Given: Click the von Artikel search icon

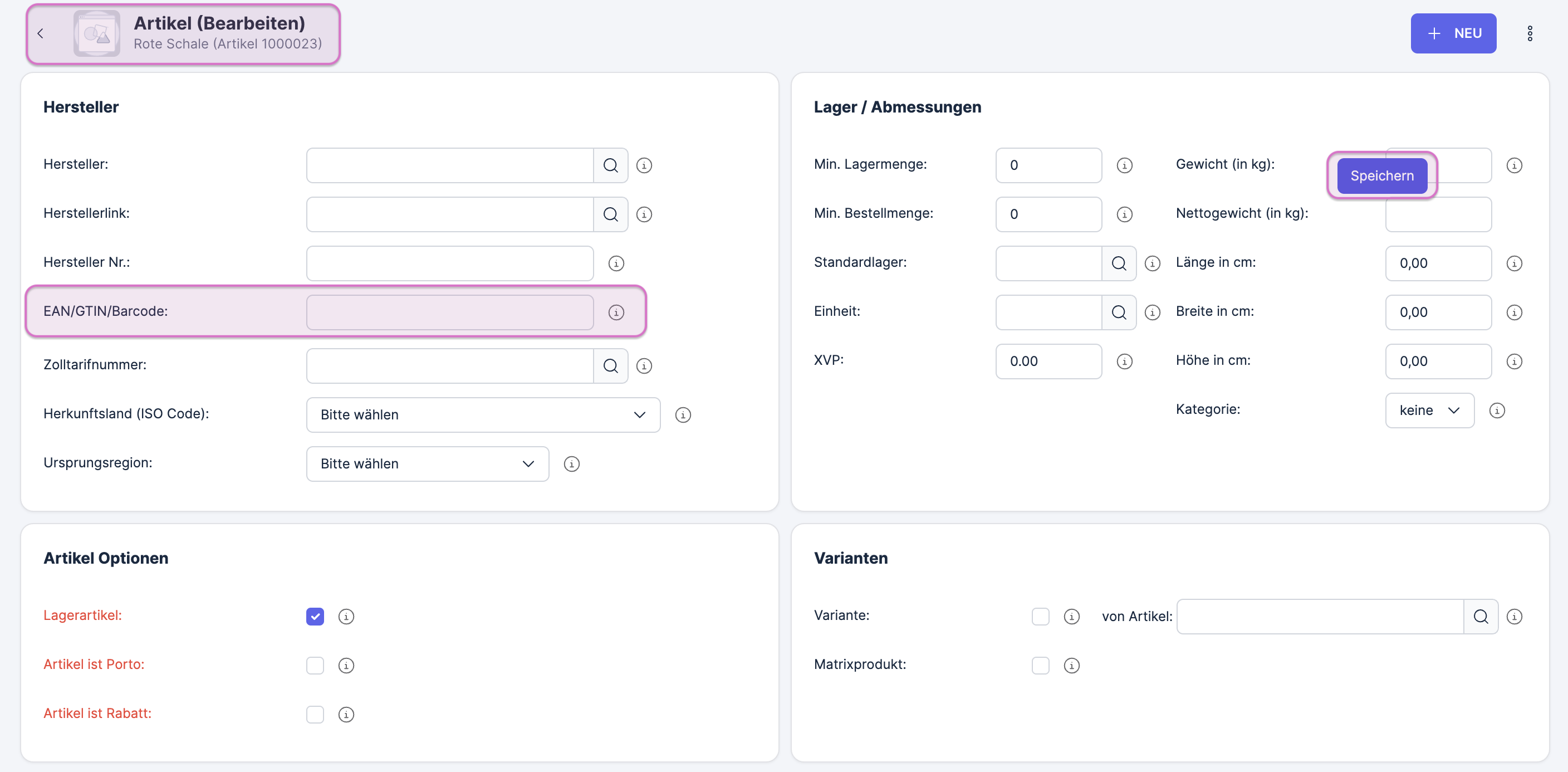Looking at the screenshot, I should 1481,616.
